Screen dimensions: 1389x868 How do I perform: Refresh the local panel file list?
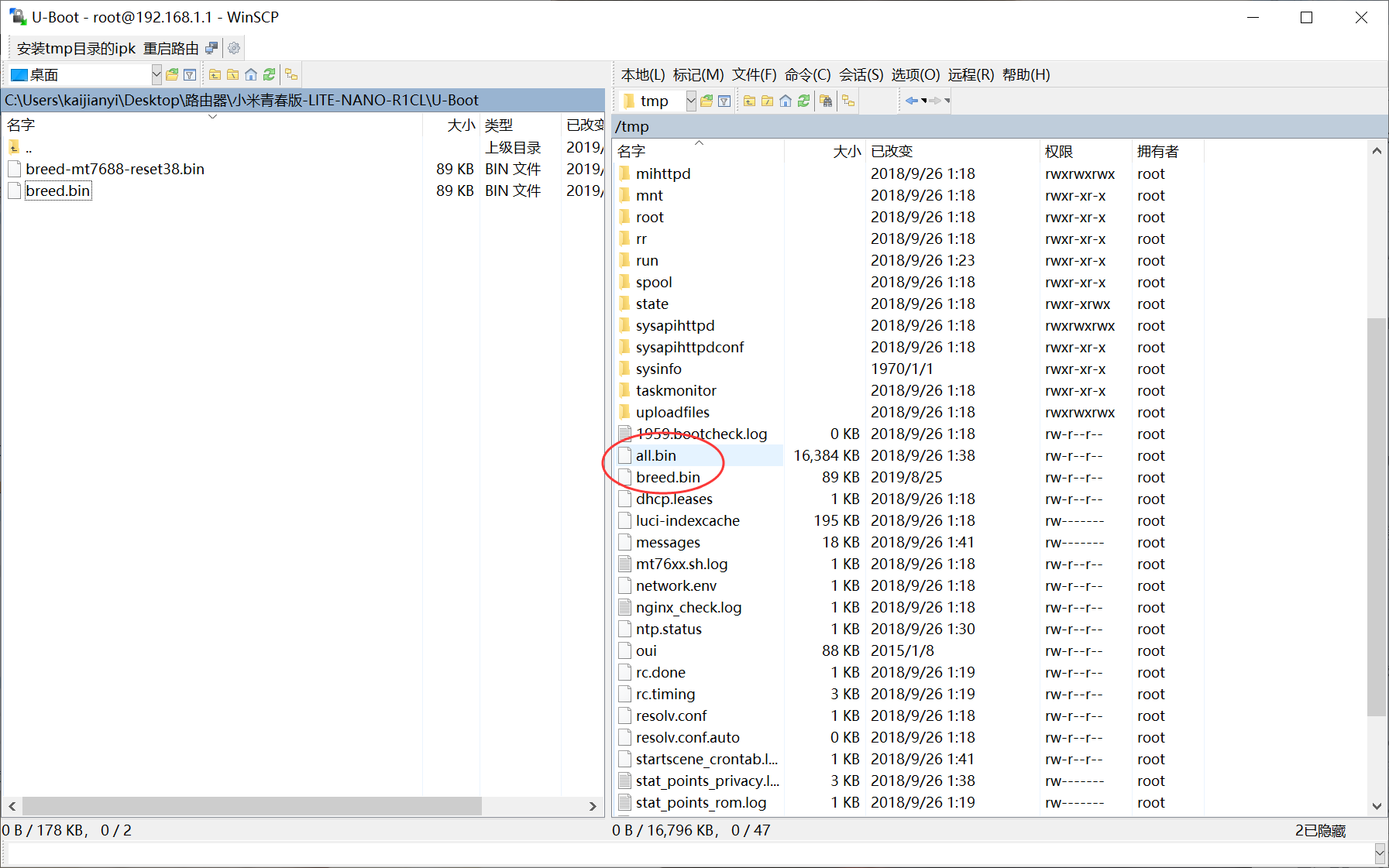269,74
